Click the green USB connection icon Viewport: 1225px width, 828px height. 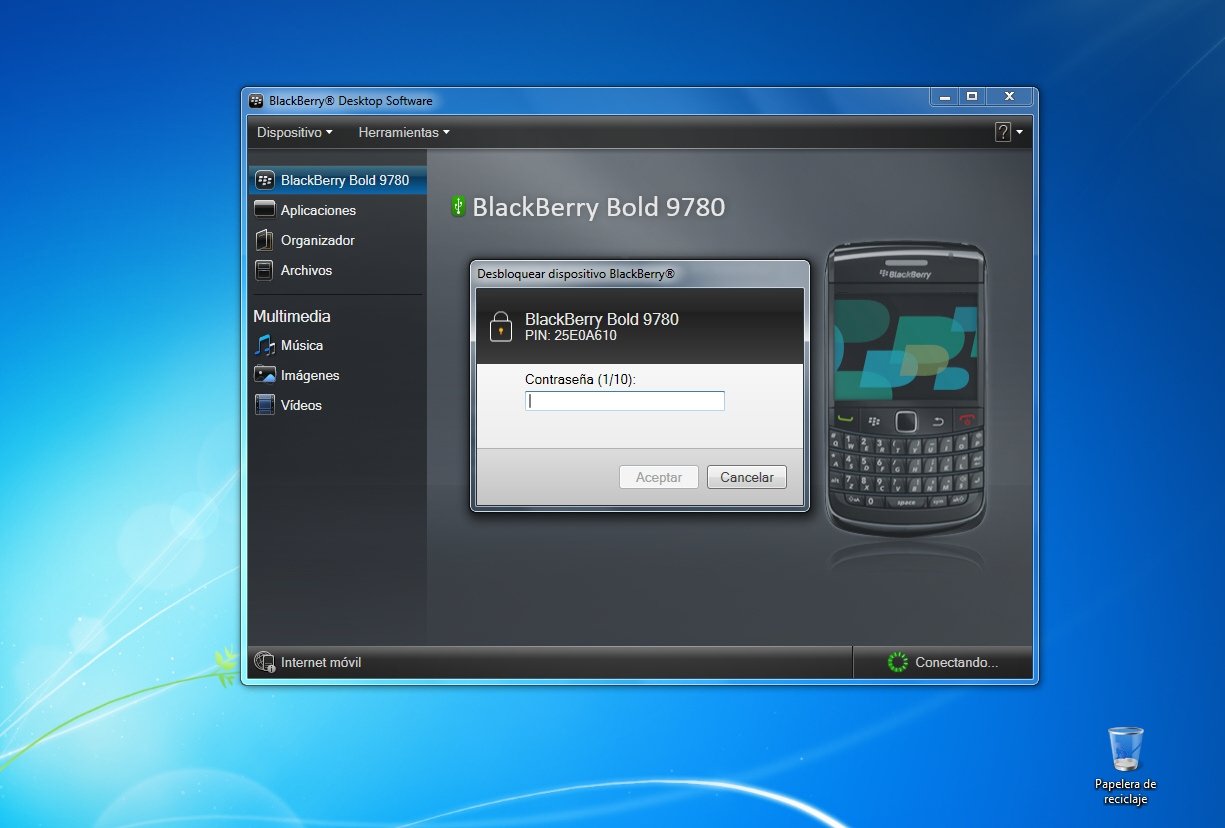(458, 206)
